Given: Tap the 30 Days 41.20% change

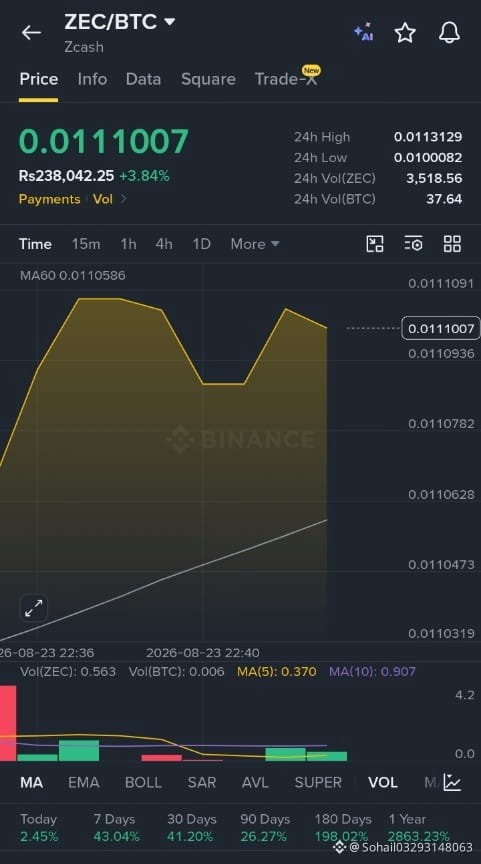Looking at the screenshot, I should pos(191,828).
